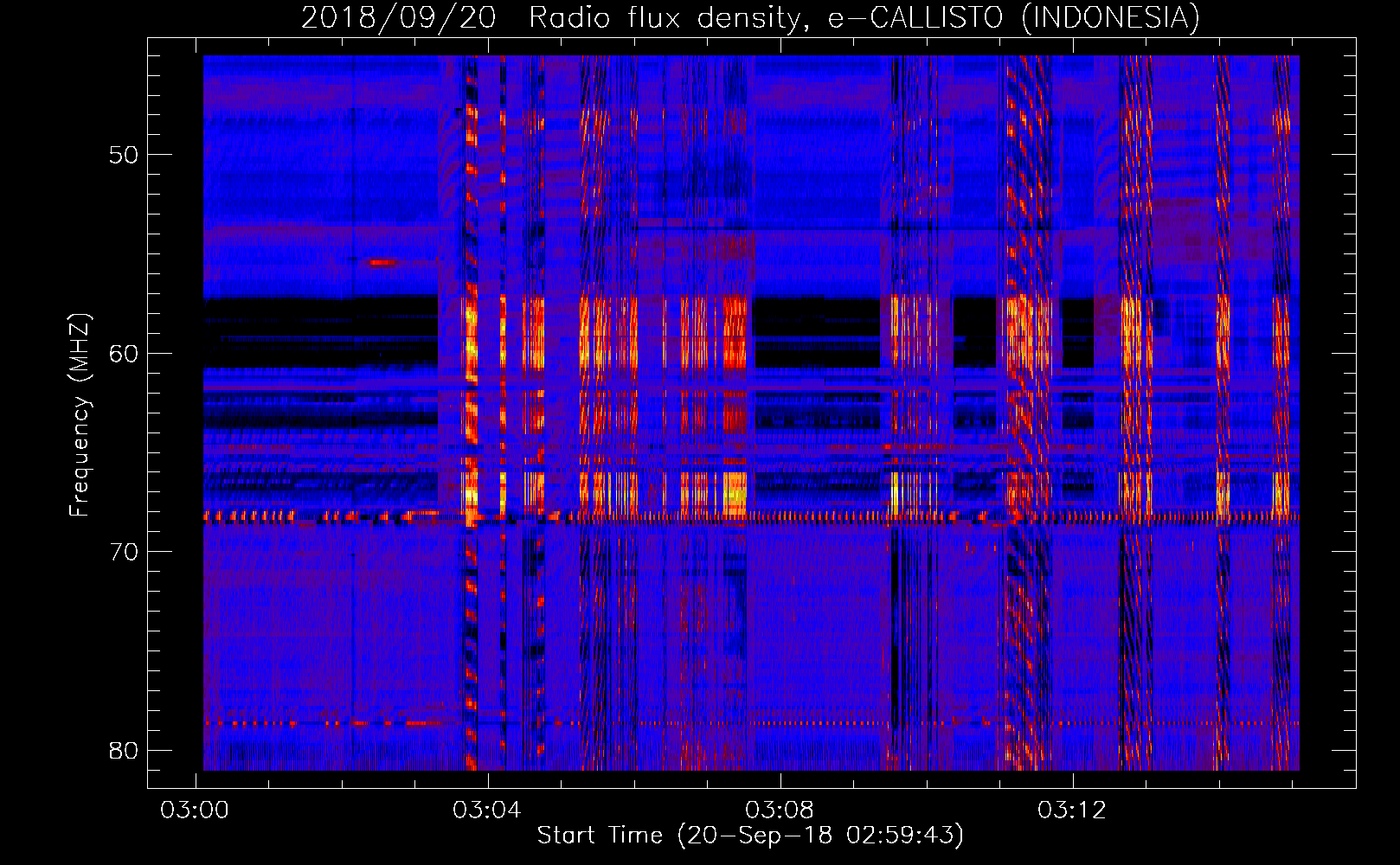
Task: Click the 03:08 time tick label
Action: click(780, 811)
